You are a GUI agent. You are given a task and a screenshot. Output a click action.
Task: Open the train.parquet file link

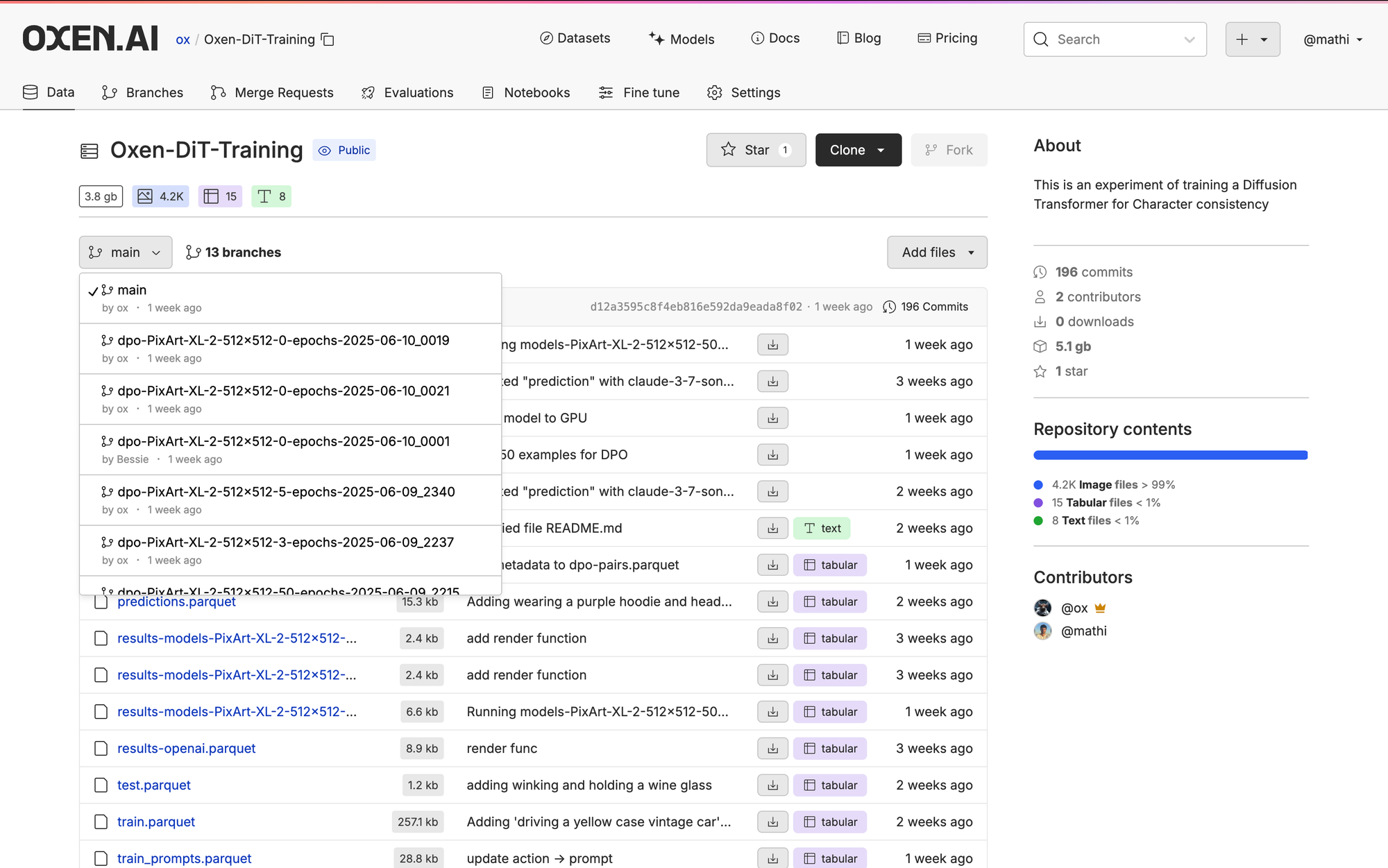click(x=156, y=822)
